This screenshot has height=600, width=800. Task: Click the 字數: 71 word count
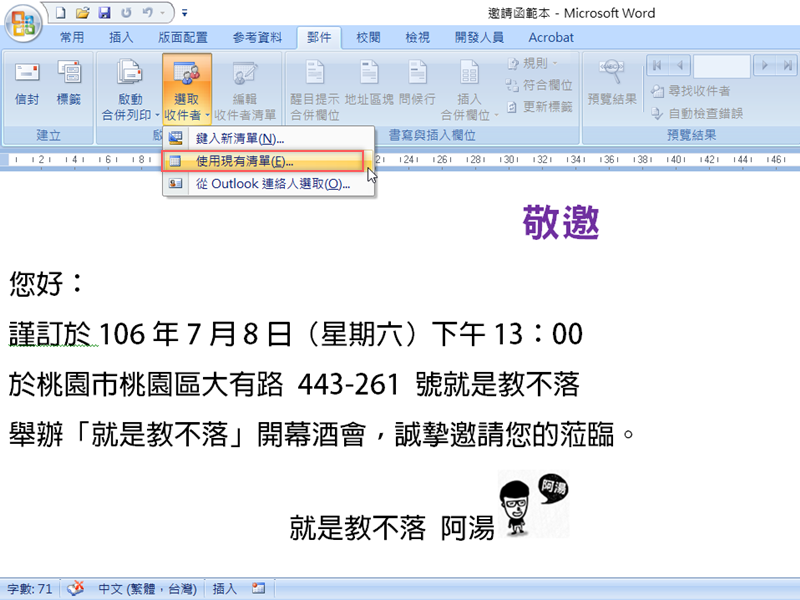click(30, 589)
